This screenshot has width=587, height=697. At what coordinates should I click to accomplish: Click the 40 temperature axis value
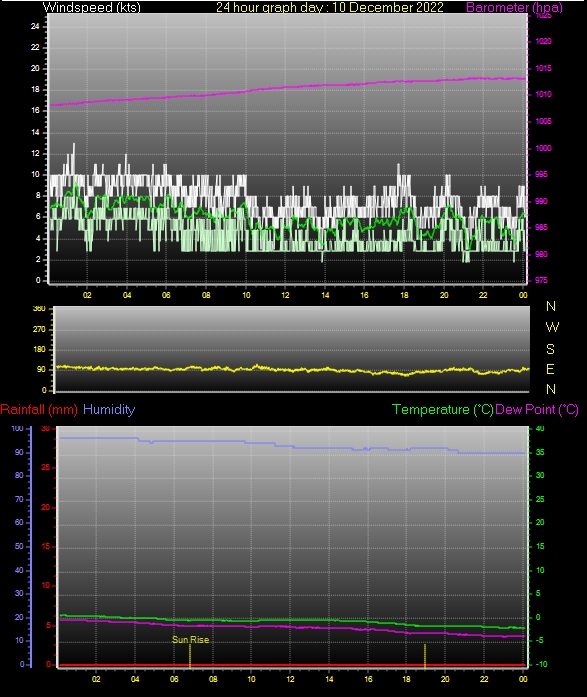pos(540,429)
